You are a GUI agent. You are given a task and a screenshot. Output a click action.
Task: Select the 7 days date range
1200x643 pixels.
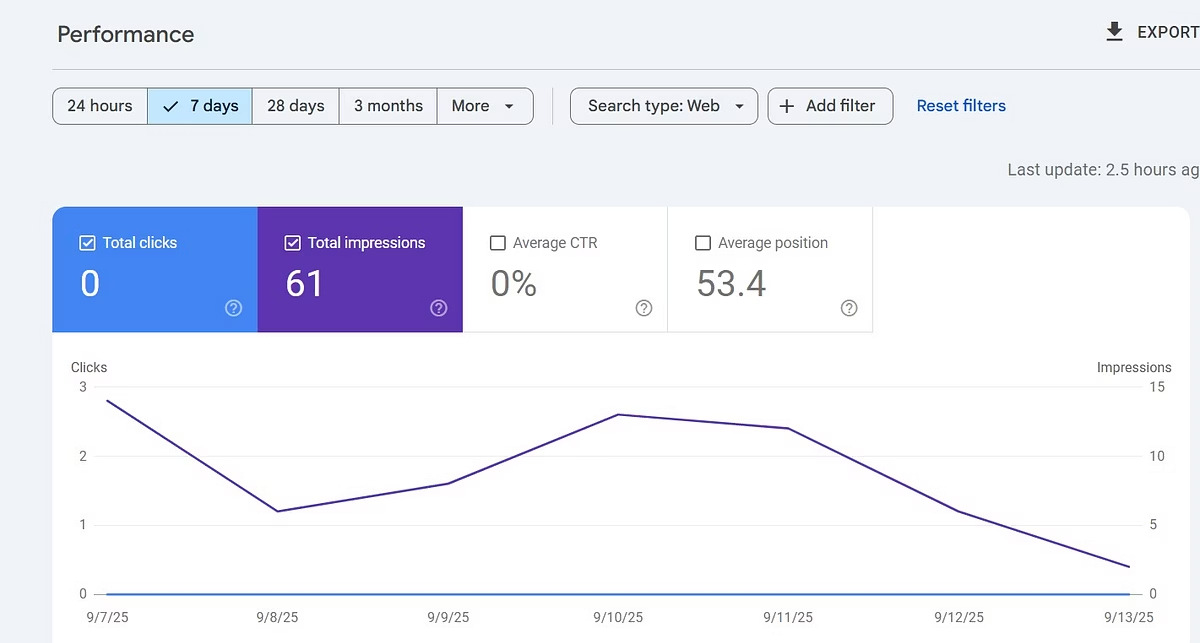[200, 106]
